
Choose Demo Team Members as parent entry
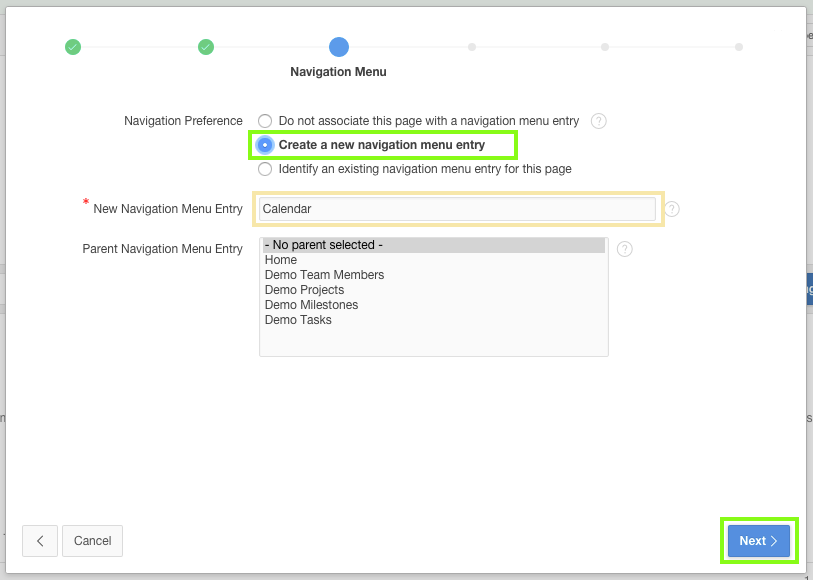tap(324, 275)
